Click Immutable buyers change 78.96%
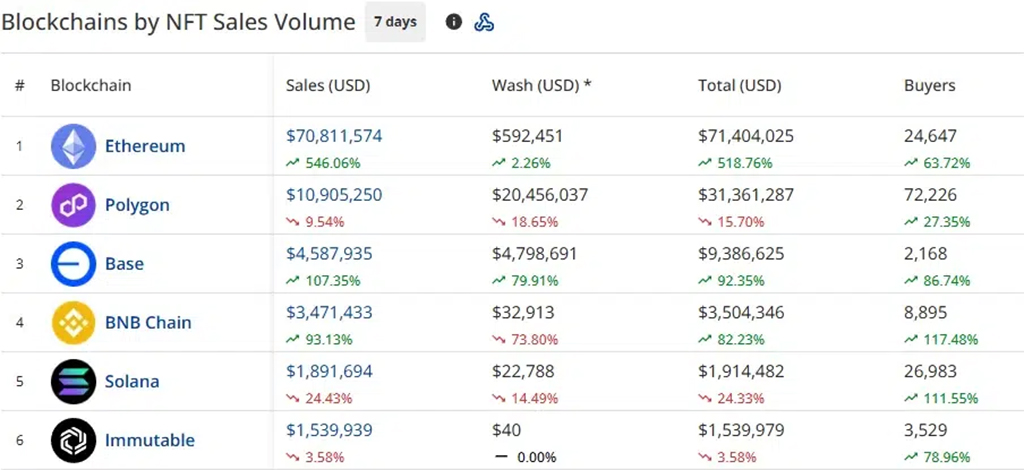This screenshot has width=1024, height=470. coord(937,457)
